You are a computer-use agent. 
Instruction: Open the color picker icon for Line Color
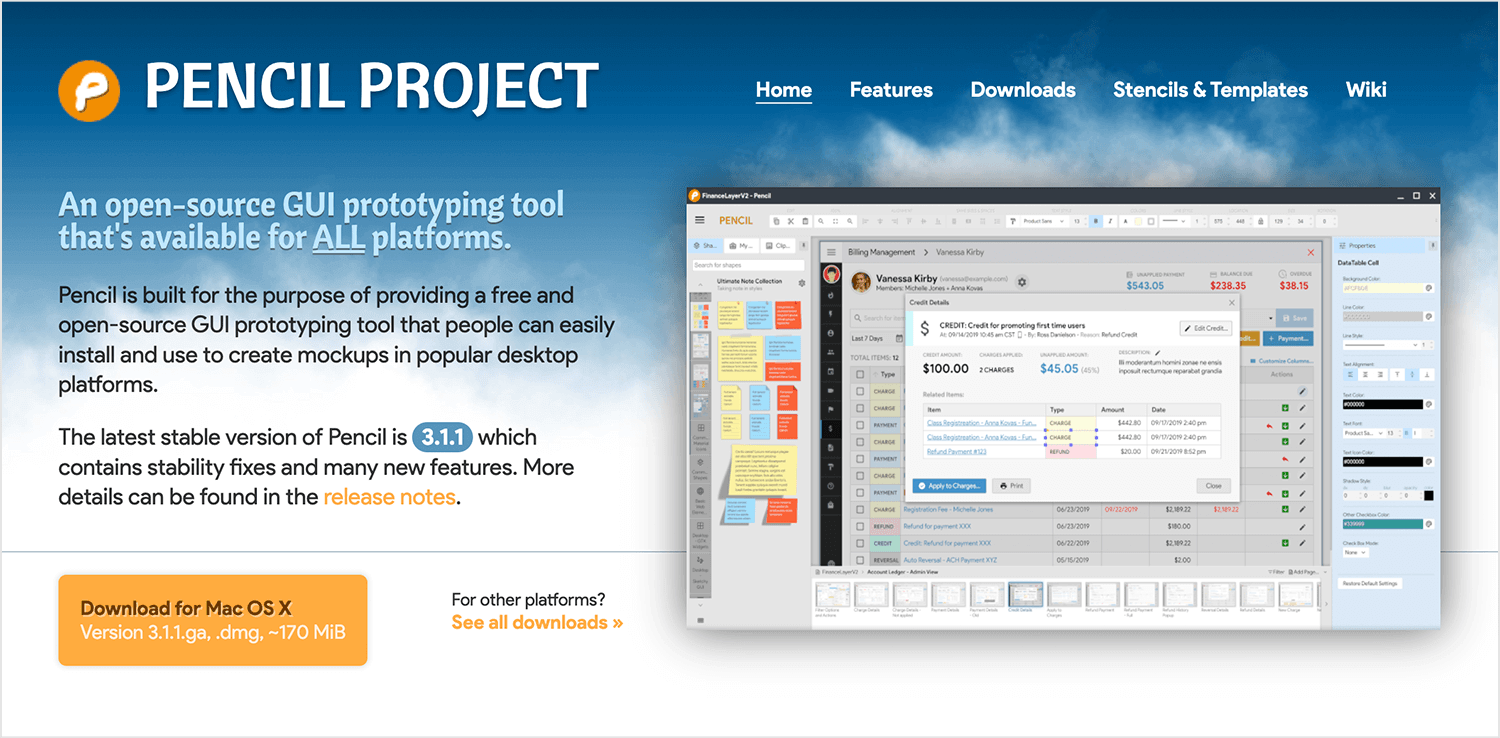[1429, 316]
